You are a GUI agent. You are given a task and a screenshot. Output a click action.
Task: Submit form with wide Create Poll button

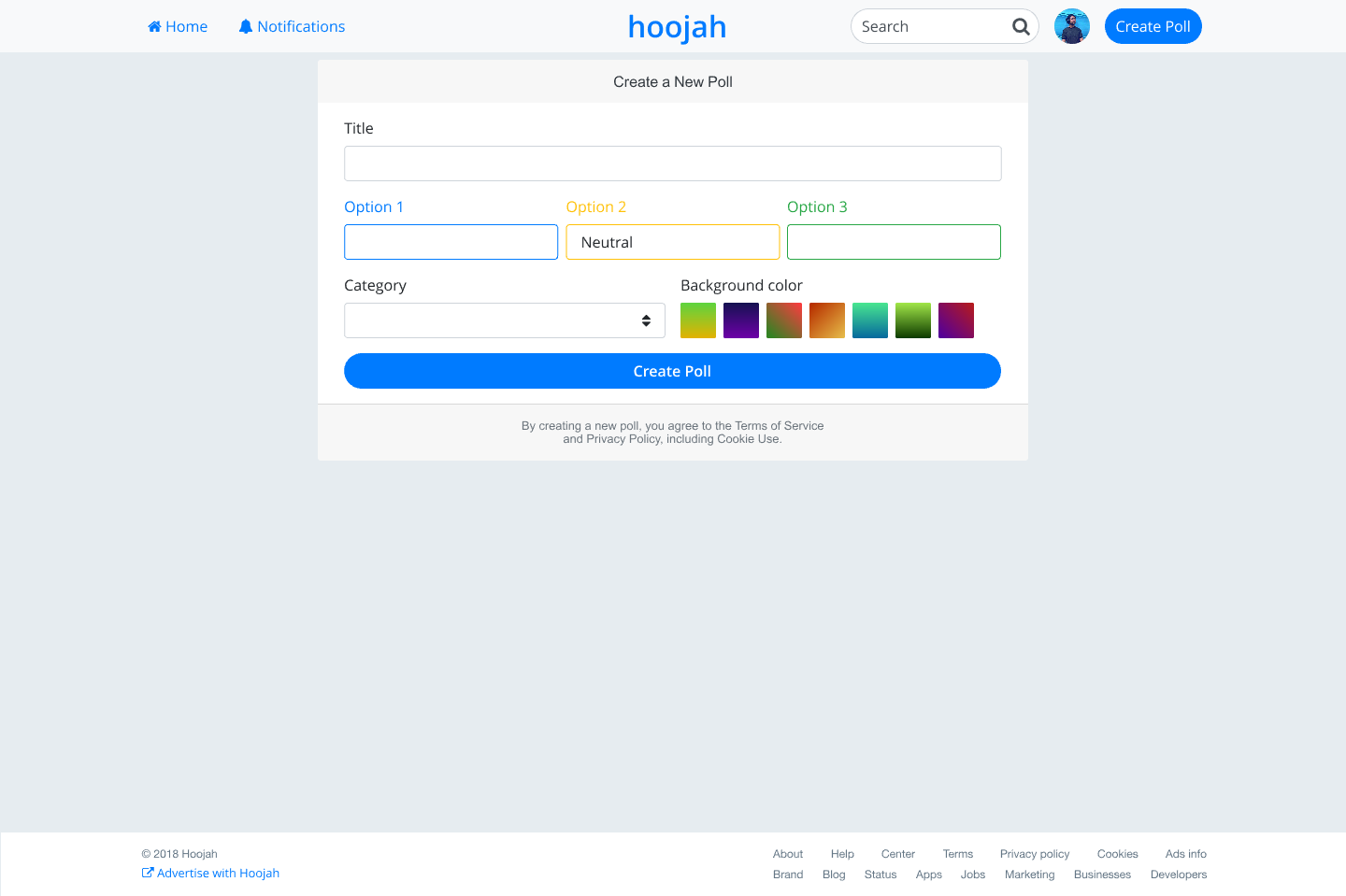point(672,371)
